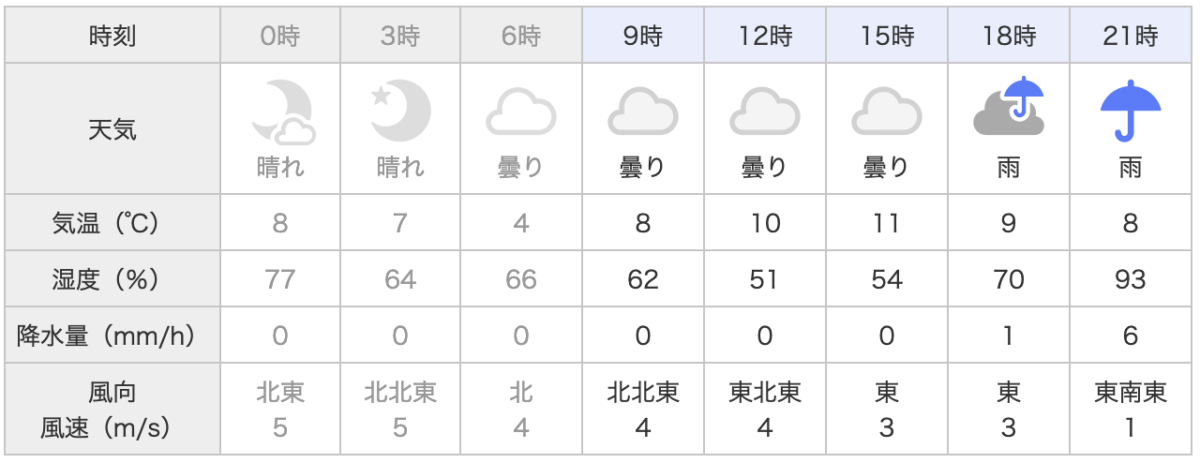This screenshot has height=463, width=1200.
Task: Click the 時刻 row header
Action: [113, 38]
